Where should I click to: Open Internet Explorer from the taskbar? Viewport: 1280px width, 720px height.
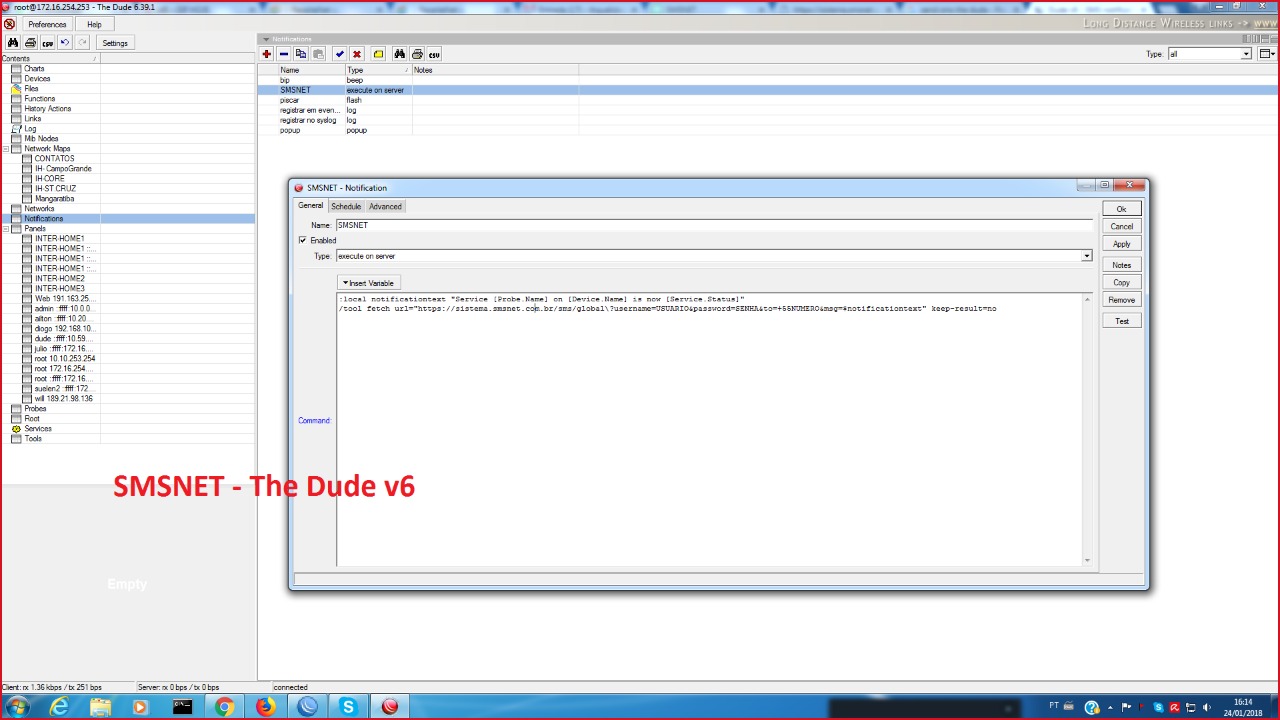[60, 707]
